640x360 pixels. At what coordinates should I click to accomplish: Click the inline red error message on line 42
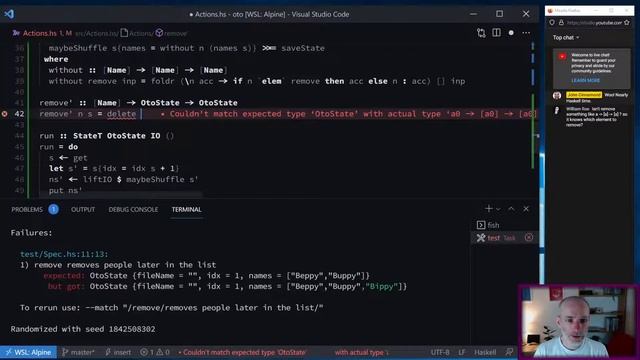point(349,114)
